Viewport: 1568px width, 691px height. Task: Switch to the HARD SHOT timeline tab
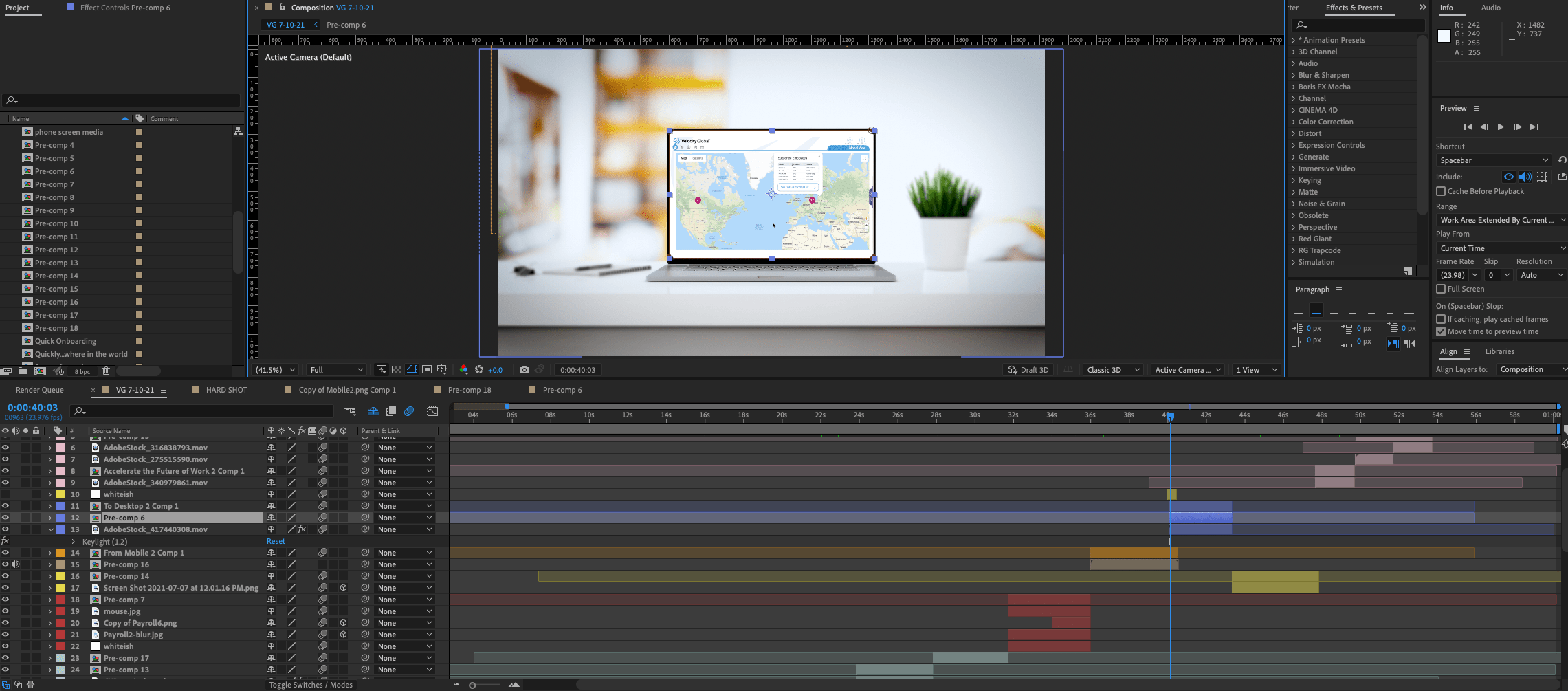[226, 390]
